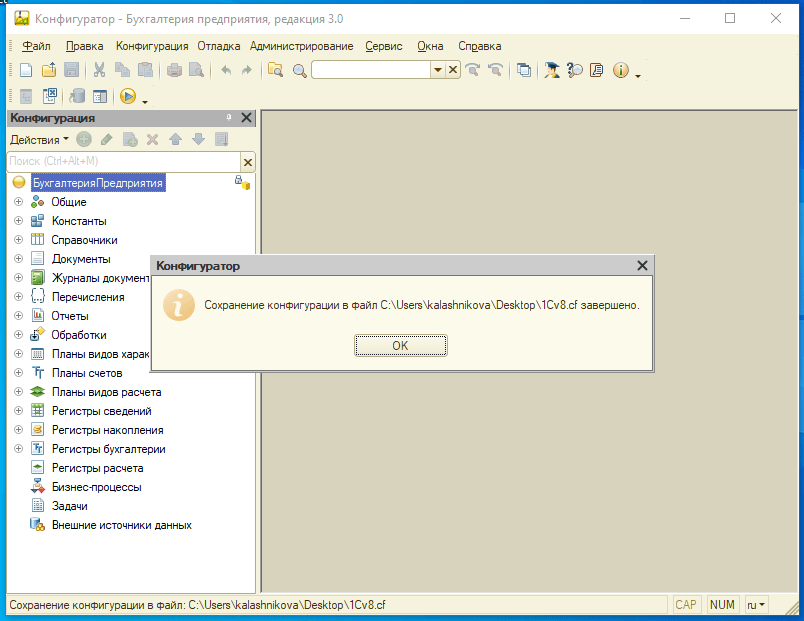Toggle the NUM indicator in status bar
This screenshot has height=621, width=804.
click(721, 605)
